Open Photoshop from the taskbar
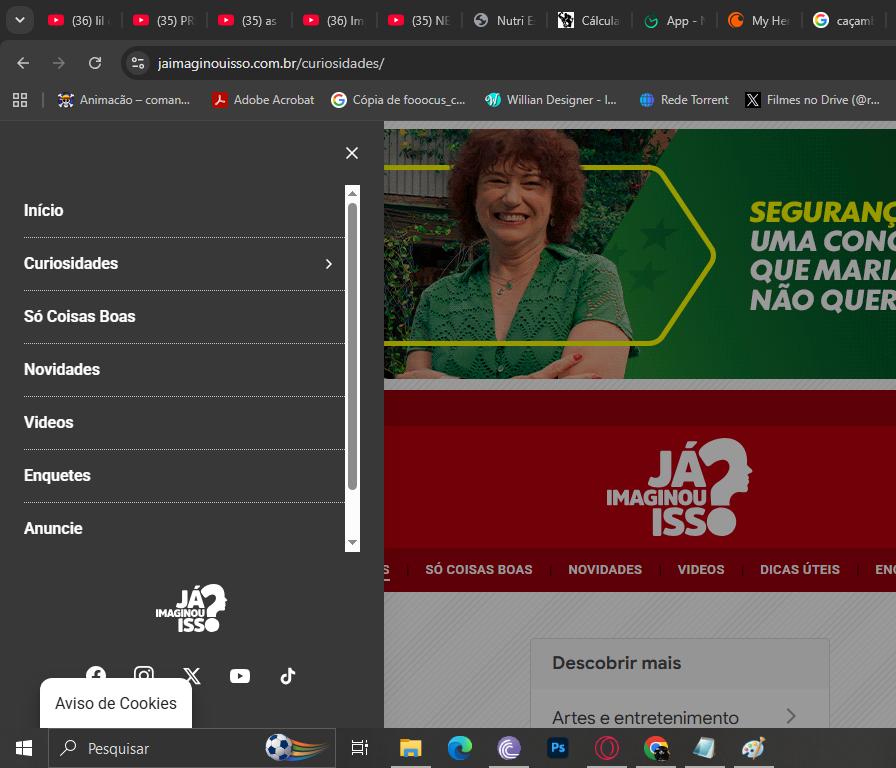The height and width of the screenshot is (768, 896). [x=558, y=747]
